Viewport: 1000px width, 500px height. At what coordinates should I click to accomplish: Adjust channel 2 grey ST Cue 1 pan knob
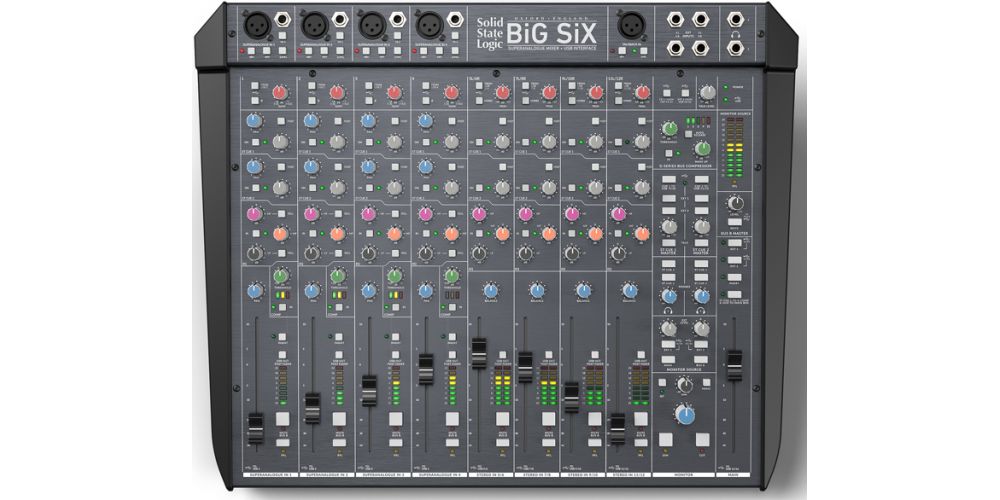[337, 142]
